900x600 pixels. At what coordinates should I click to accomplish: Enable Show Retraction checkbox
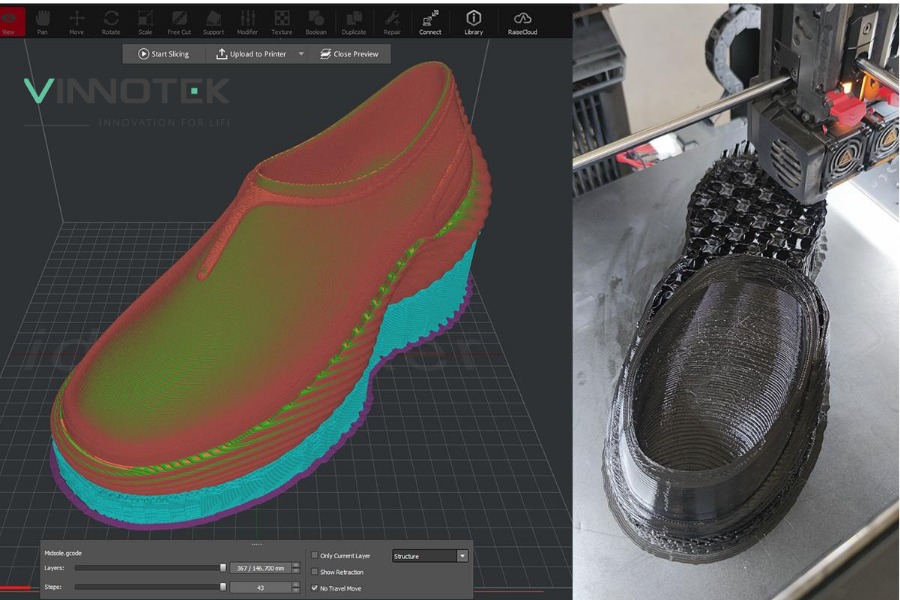pos(315,572)
